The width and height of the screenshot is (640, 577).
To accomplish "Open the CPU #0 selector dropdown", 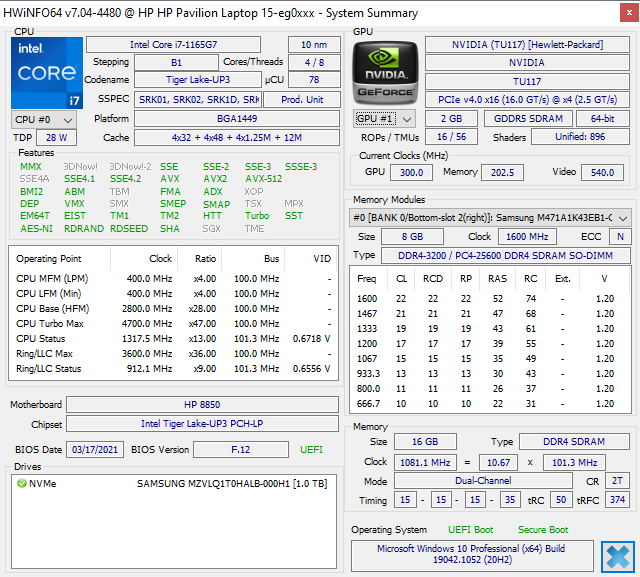I will [44, 120].
